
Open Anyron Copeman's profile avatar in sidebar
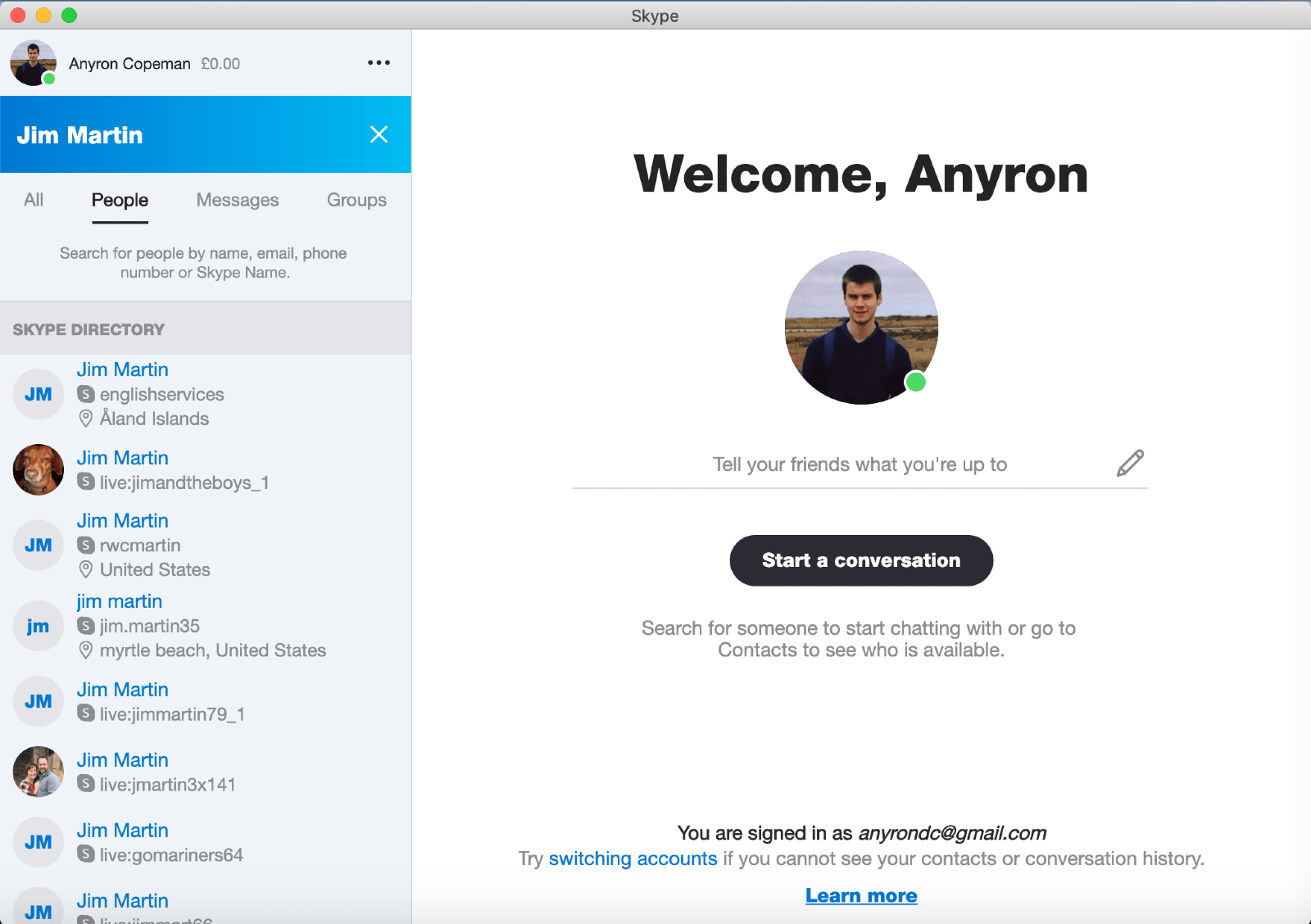33,63
